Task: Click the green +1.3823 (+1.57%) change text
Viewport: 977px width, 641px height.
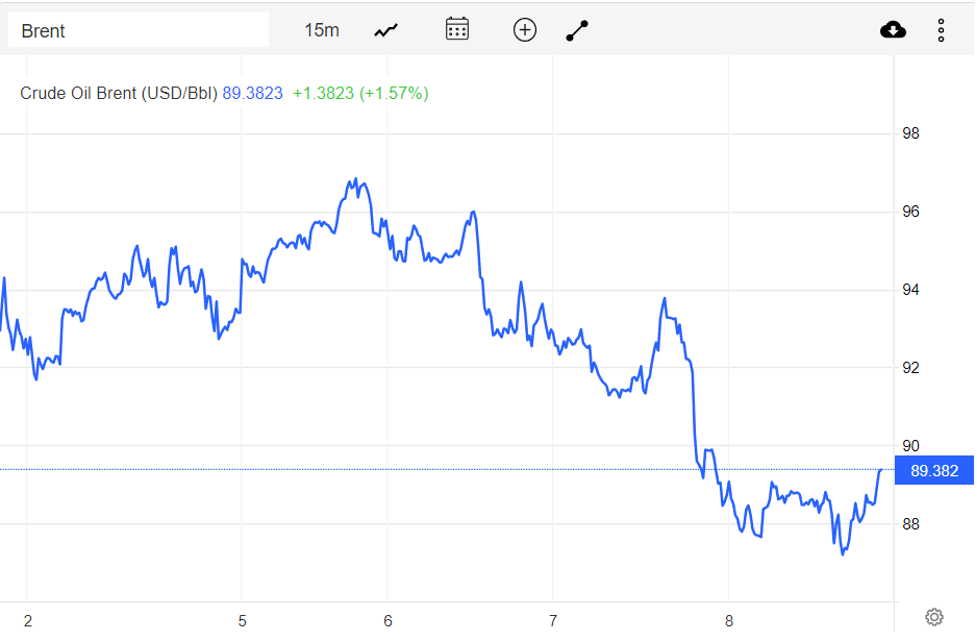Action: [360, 93]
